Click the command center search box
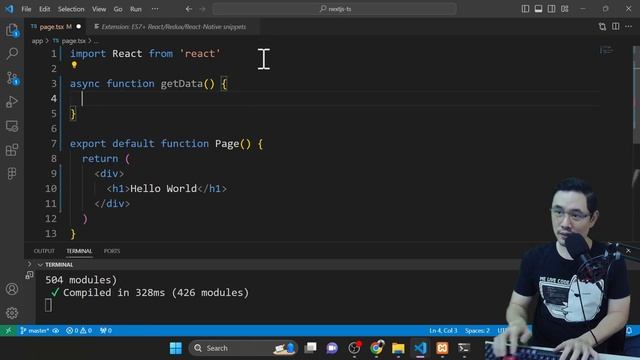 click(334, 9)
